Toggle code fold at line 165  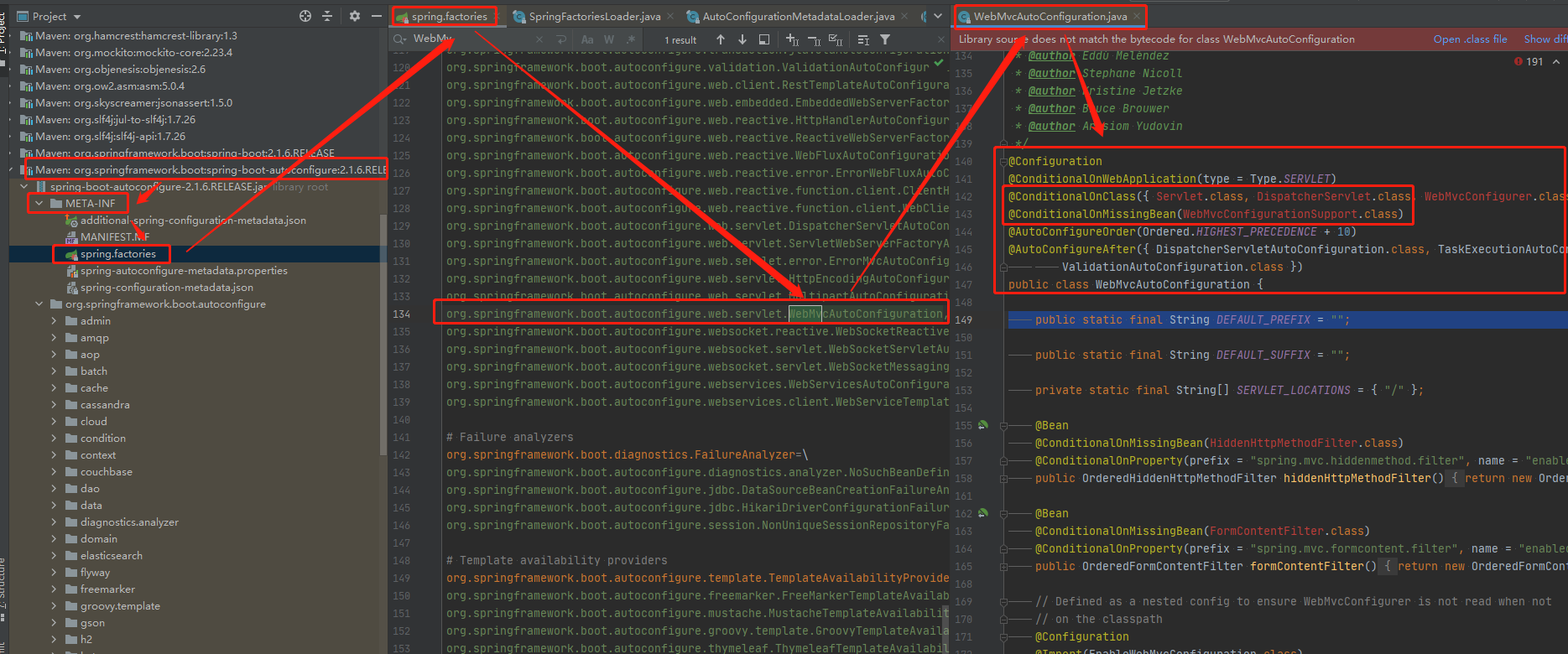pos(1003,567)
